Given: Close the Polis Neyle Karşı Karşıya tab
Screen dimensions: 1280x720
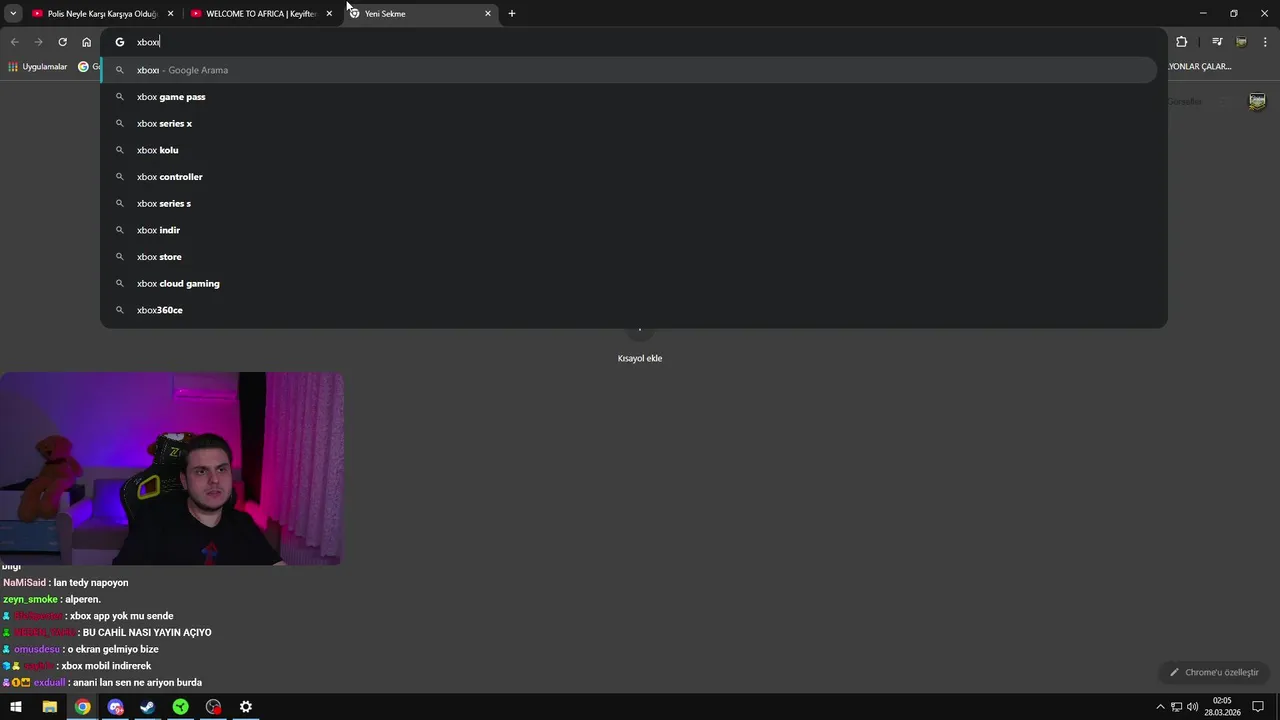Looking at the screenshot, I should click(170, 14).
